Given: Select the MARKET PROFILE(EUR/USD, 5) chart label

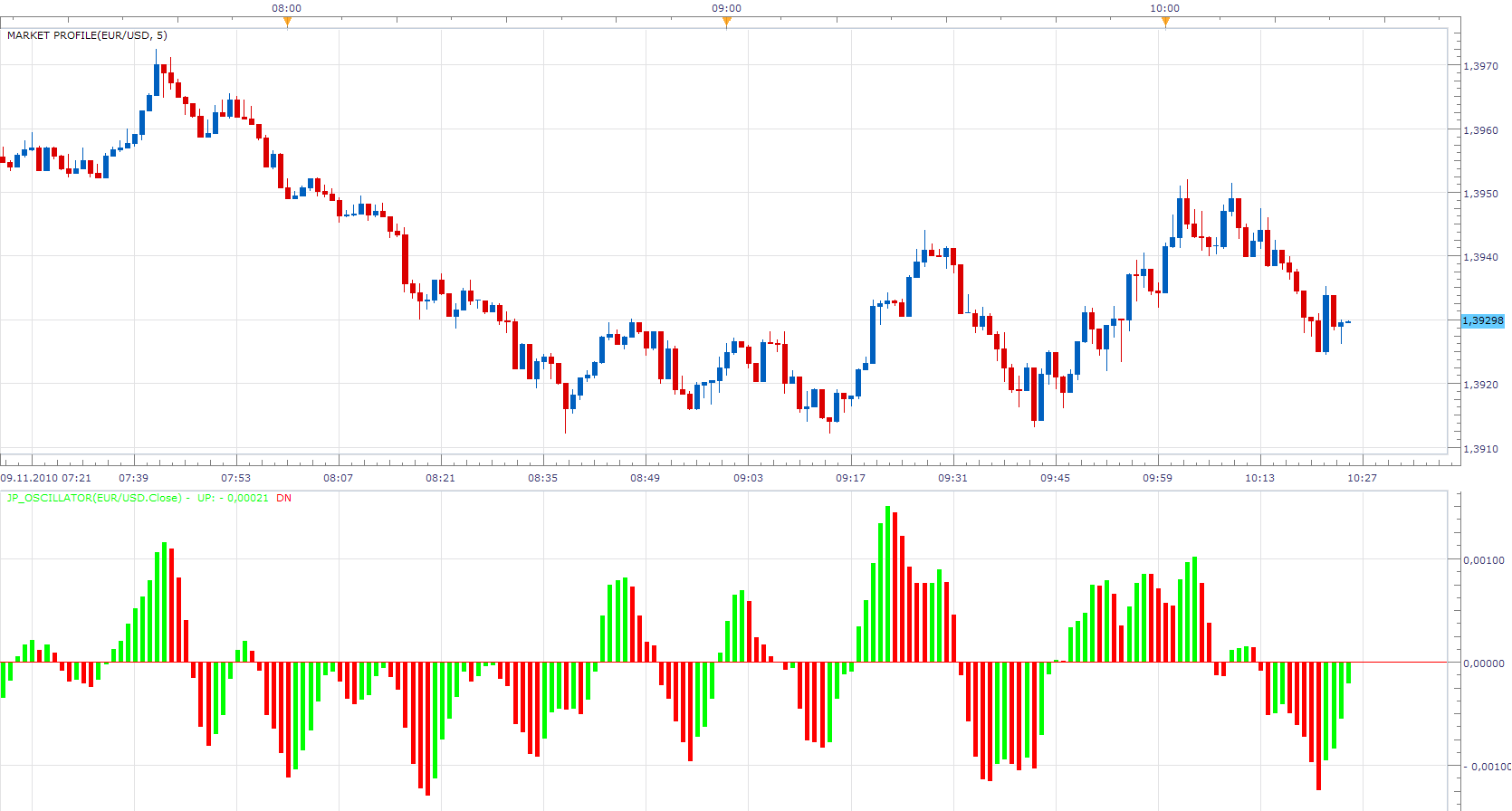Looking at the screenshot, I should pos(87,35).
